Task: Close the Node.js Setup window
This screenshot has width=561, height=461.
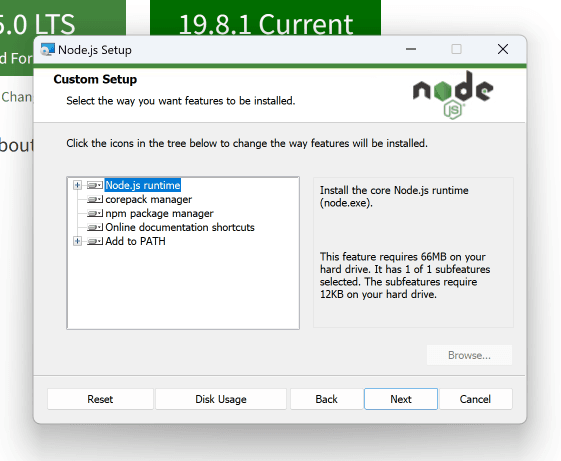Action: (503, 49)
